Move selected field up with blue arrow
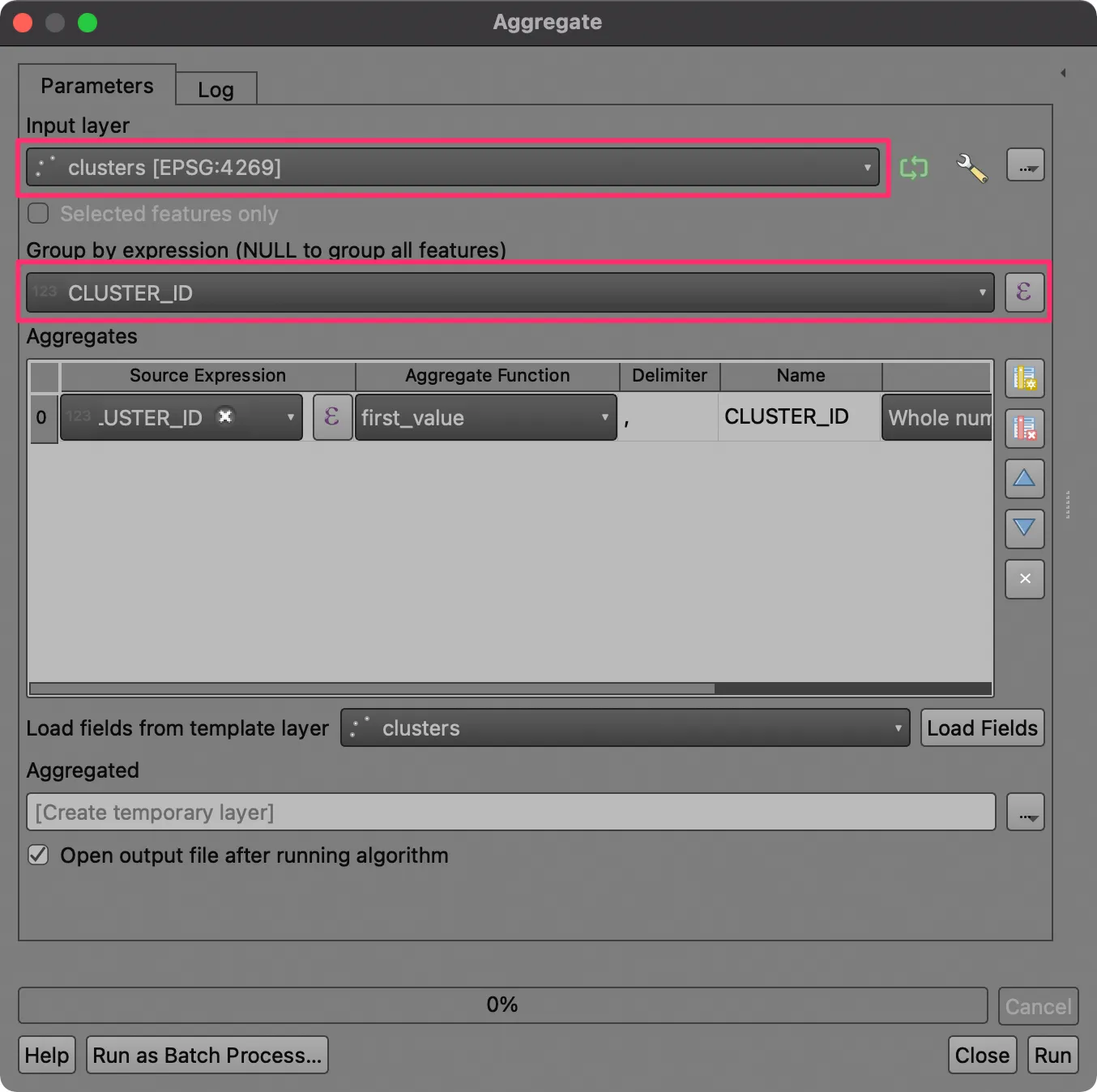Screen dimensions: 1097x1092 (1024, 479)
